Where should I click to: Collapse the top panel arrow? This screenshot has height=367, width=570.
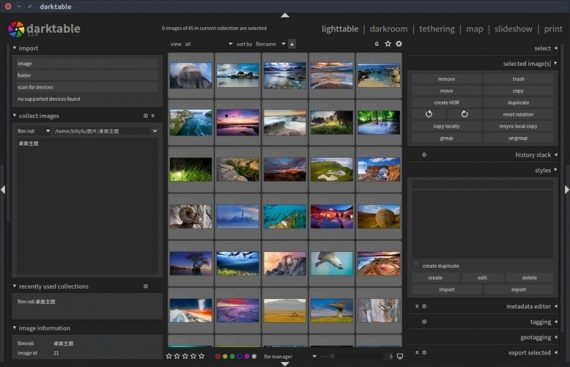click(x=285, y=15)
